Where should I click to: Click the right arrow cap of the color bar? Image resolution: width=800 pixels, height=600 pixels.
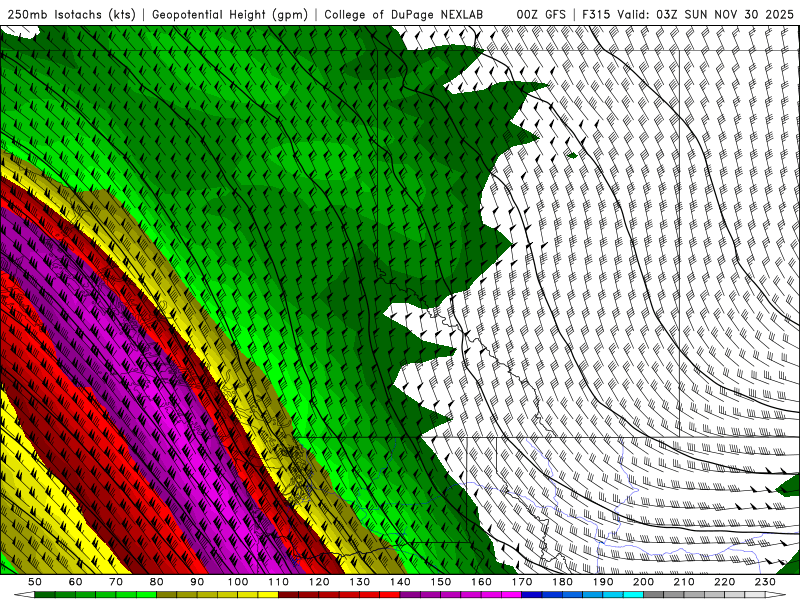coord(776,594)
